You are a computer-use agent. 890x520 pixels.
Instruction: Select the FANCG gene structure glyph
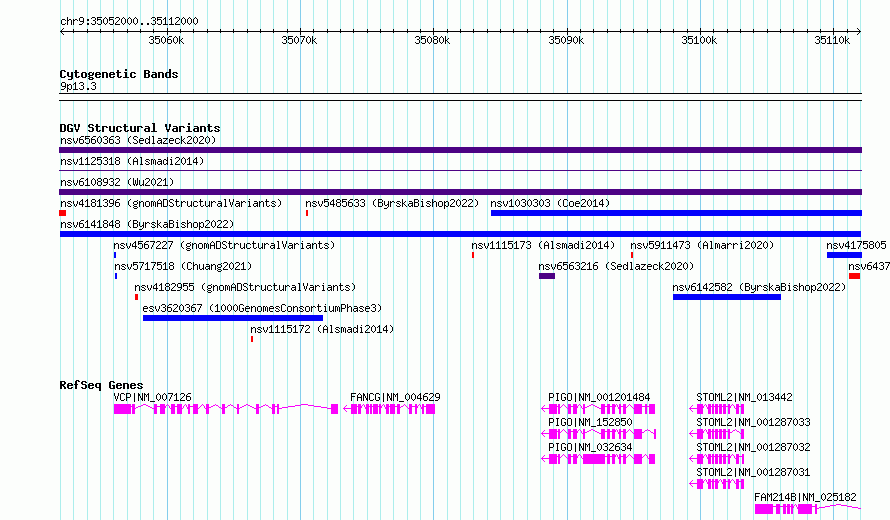pos(389,409)
